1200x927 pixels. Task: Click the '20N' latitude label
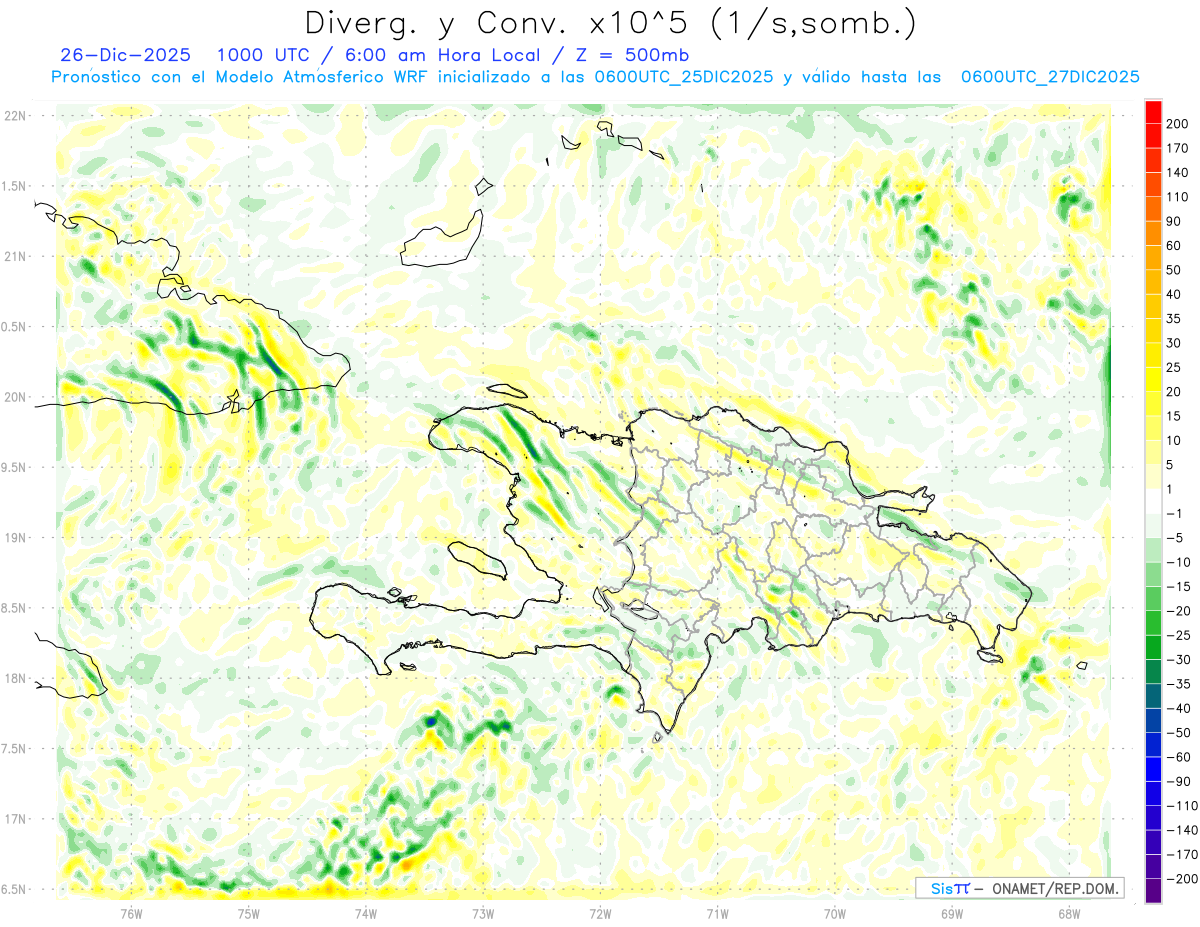[x=14, y=397]
